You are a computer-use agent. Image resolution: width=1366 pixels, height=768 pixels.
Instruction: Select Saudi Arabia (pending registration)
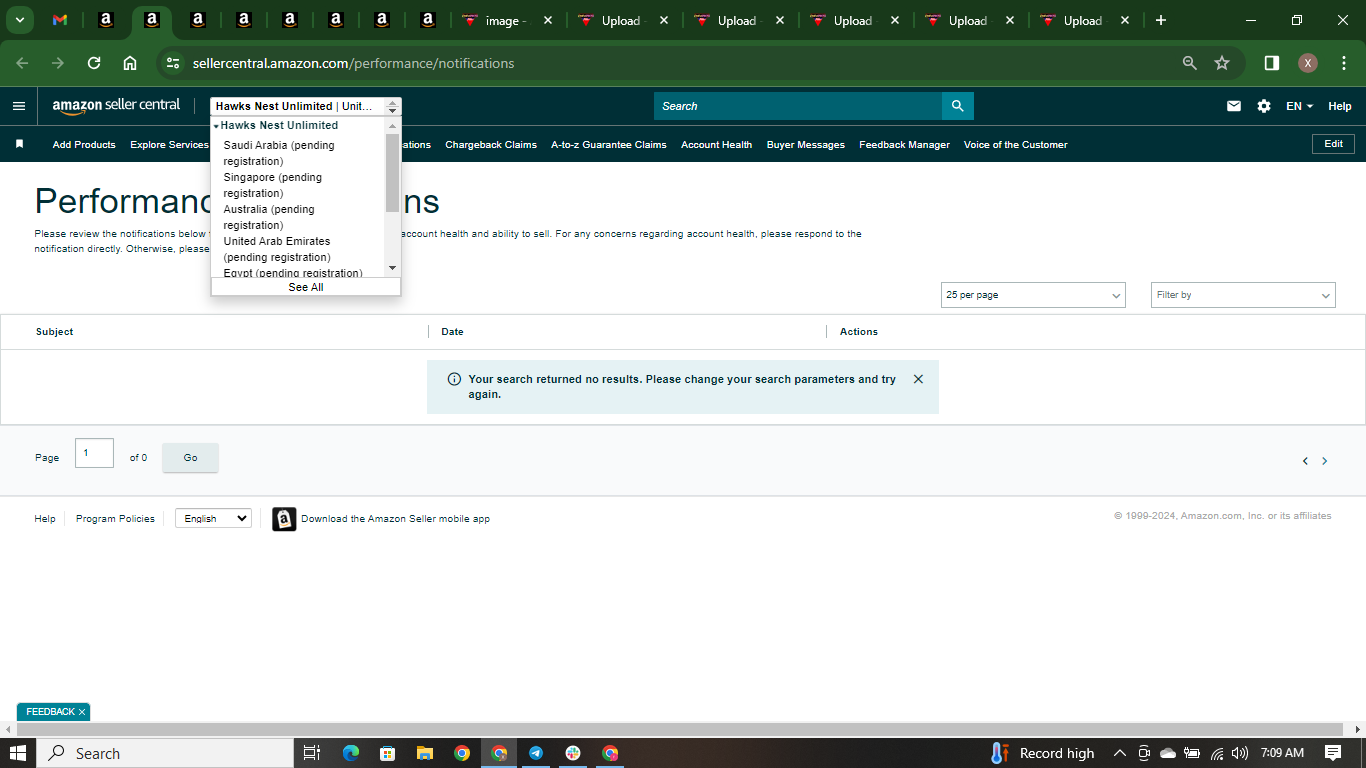click(x=279, y=153)
